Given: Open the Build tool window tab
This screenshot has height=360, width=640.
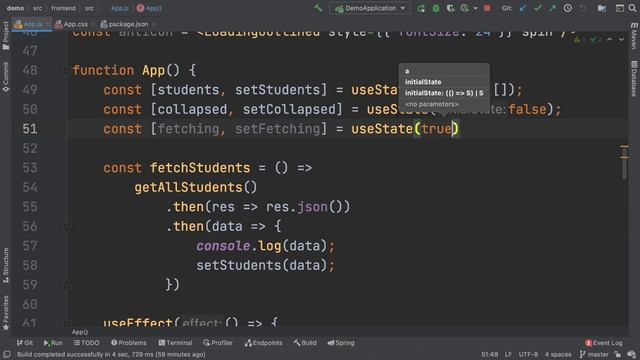Looking at the screenshot, I should tap(305, 343).
